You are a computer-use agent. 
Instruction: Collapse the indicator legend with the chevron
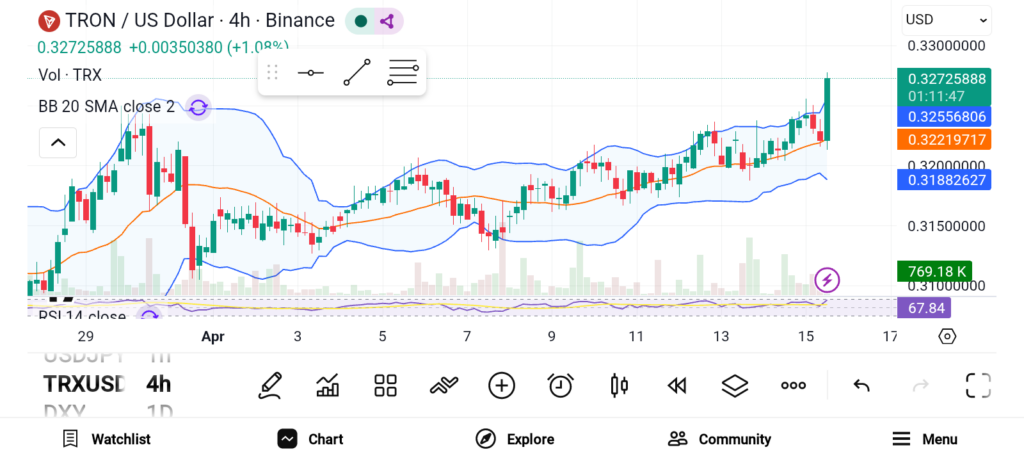tap(58, 143)
